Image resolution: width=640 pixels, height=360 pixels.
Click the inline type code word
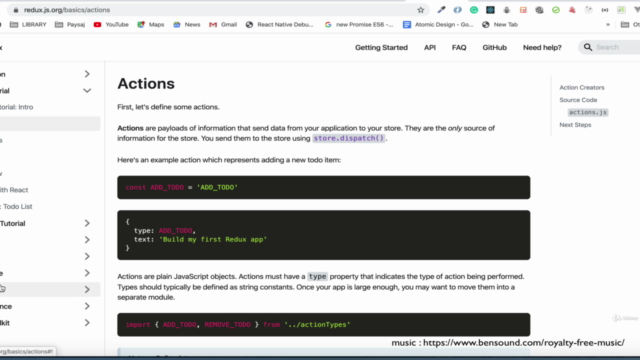317,277
